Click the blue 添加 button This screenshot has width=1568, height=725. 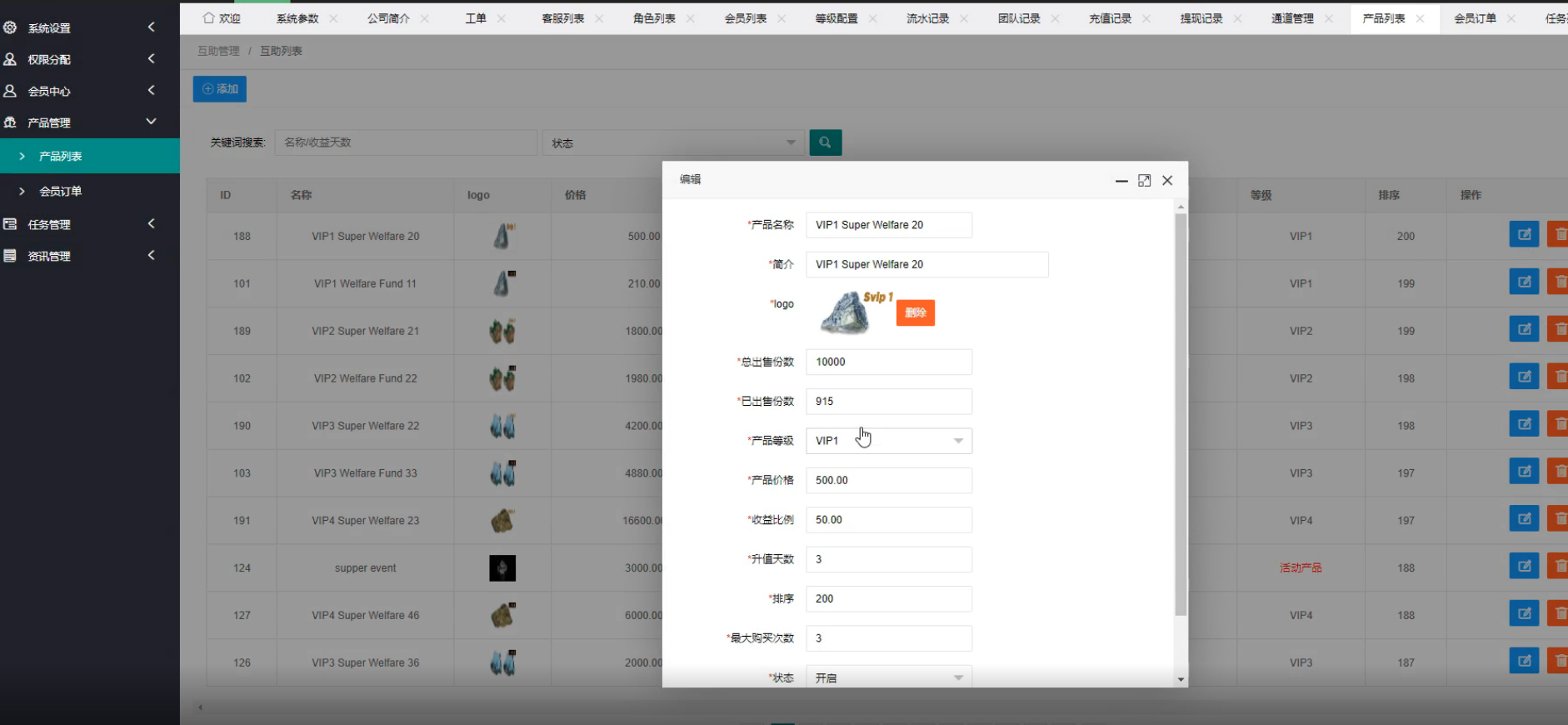pos(220,89)
